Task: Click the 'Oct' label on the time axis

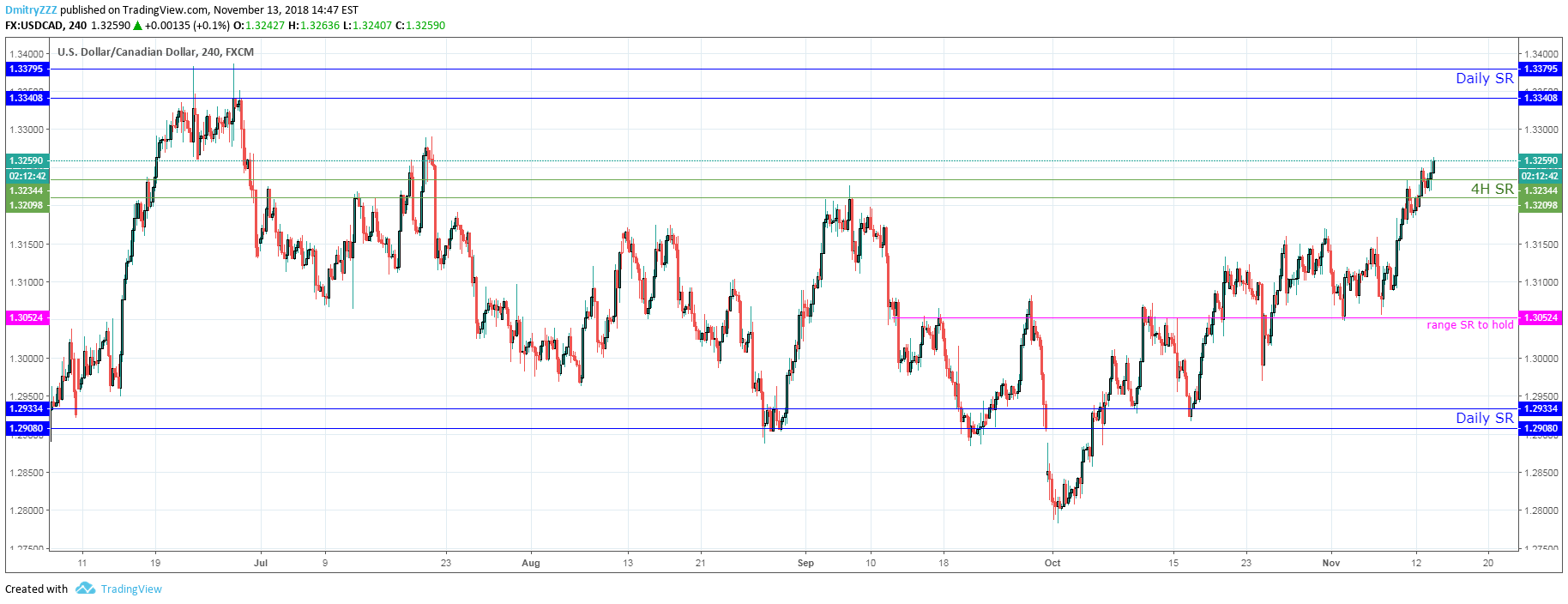Action: (x=1052, y=563)
